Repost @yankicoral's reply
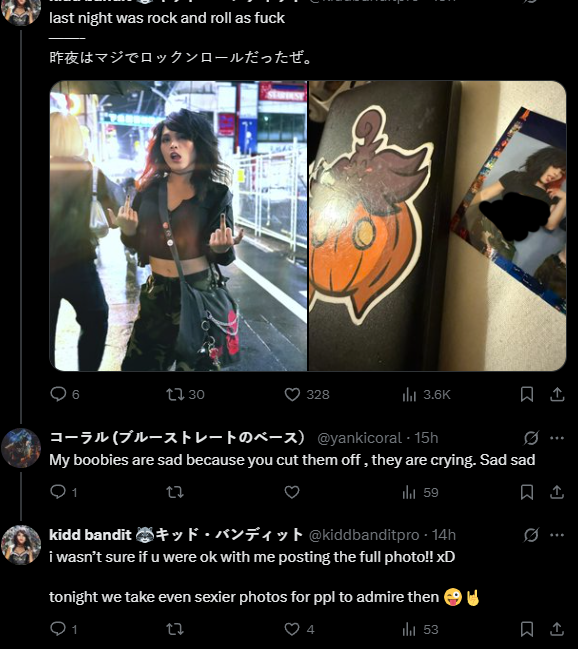 pos(175,492)
